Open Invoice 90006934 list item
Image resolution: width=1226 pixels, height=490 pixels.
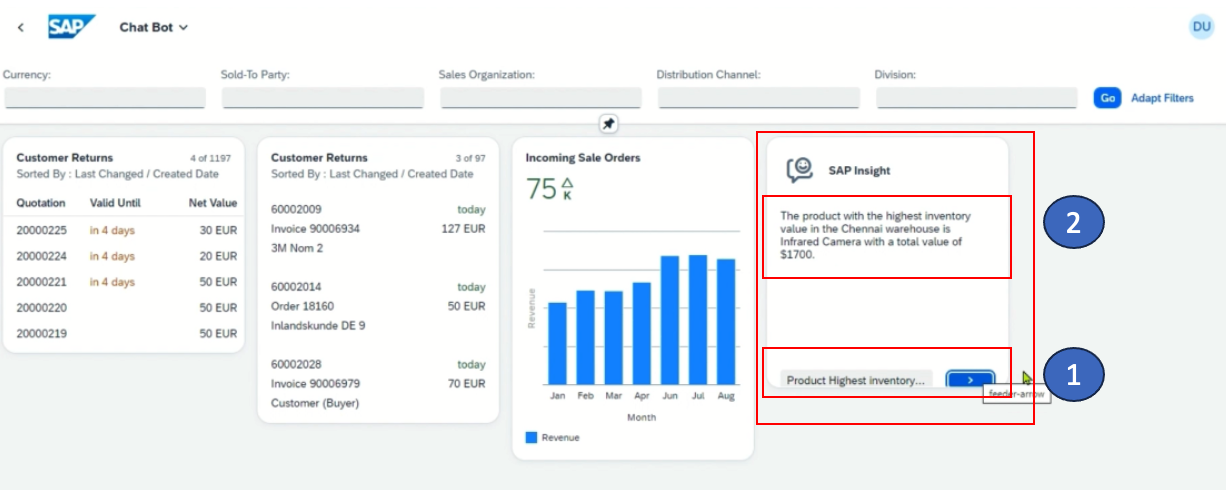tap(315, 228)
